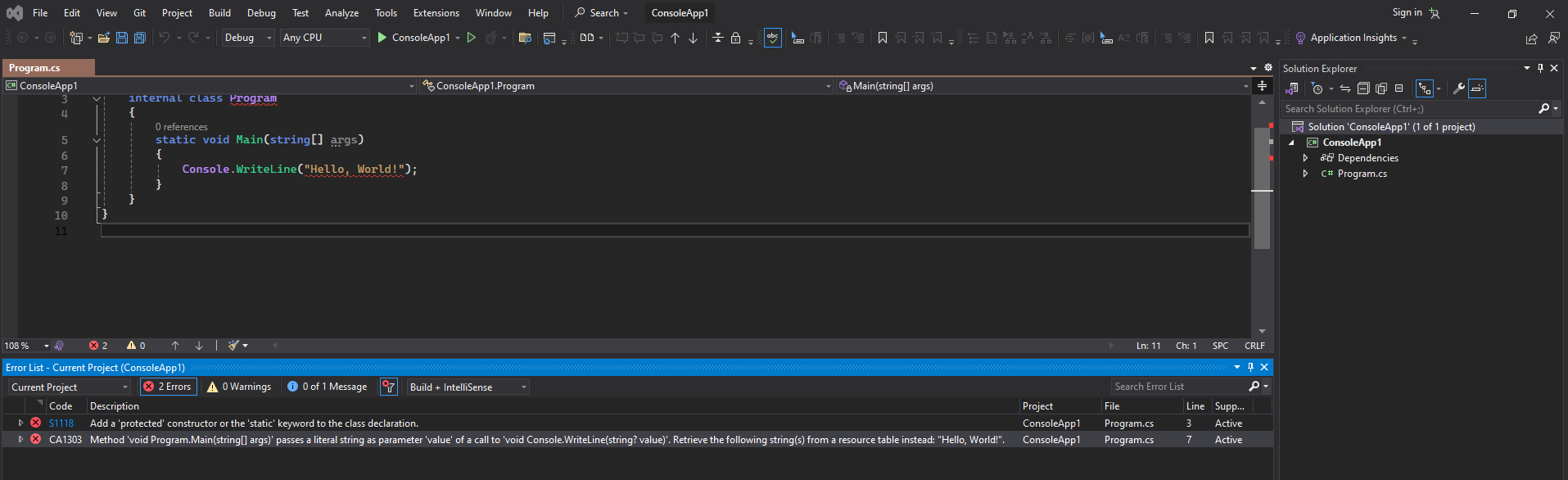Image resolution: width=1568 pixels, height=480 pixels.
Task: Open the ConsoleApp1.Program type navigation dropdown
Action: click(x=626, y=86)
